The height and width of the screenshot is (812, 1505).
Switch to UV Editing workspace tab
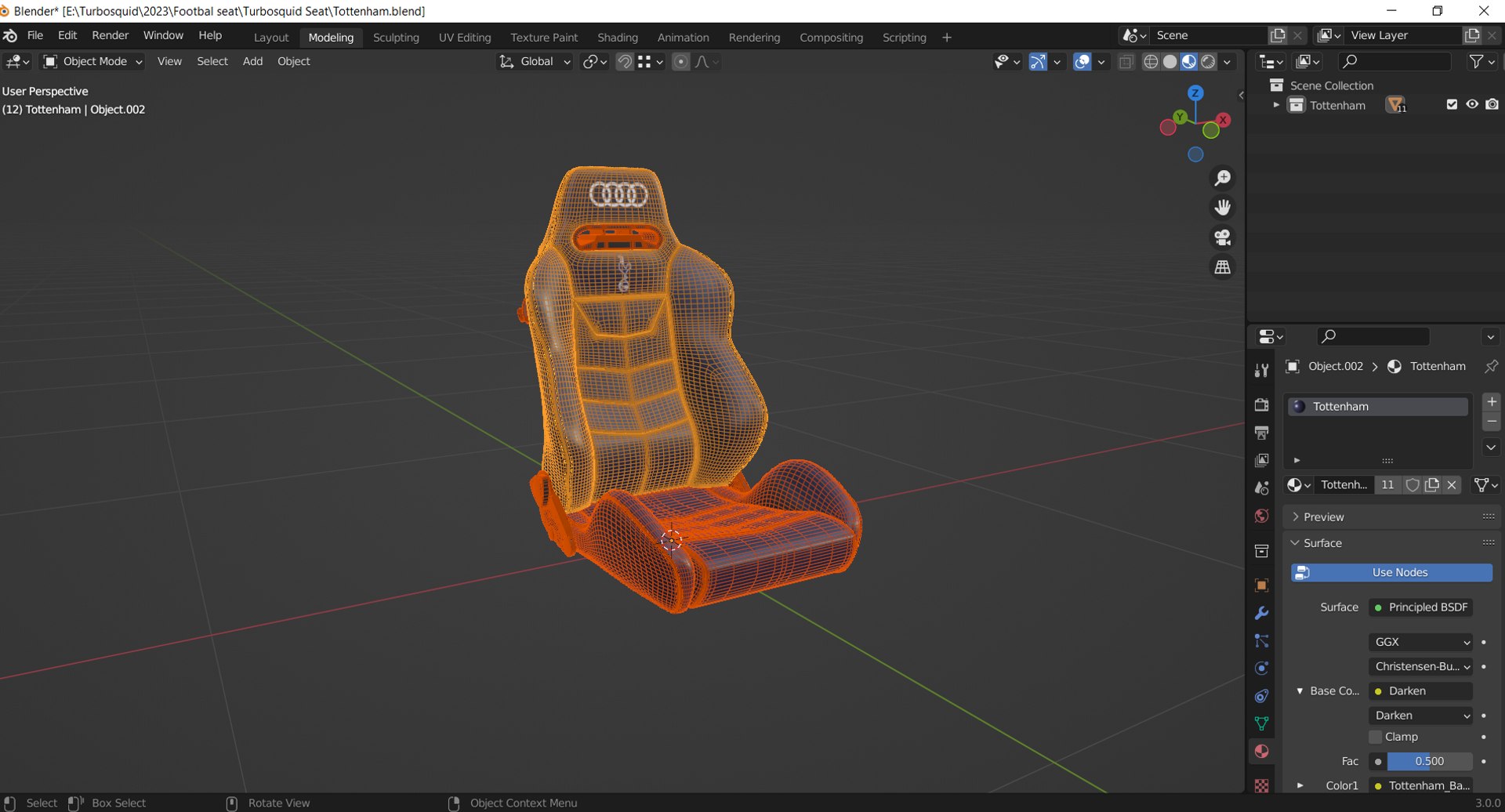(465, 38)
